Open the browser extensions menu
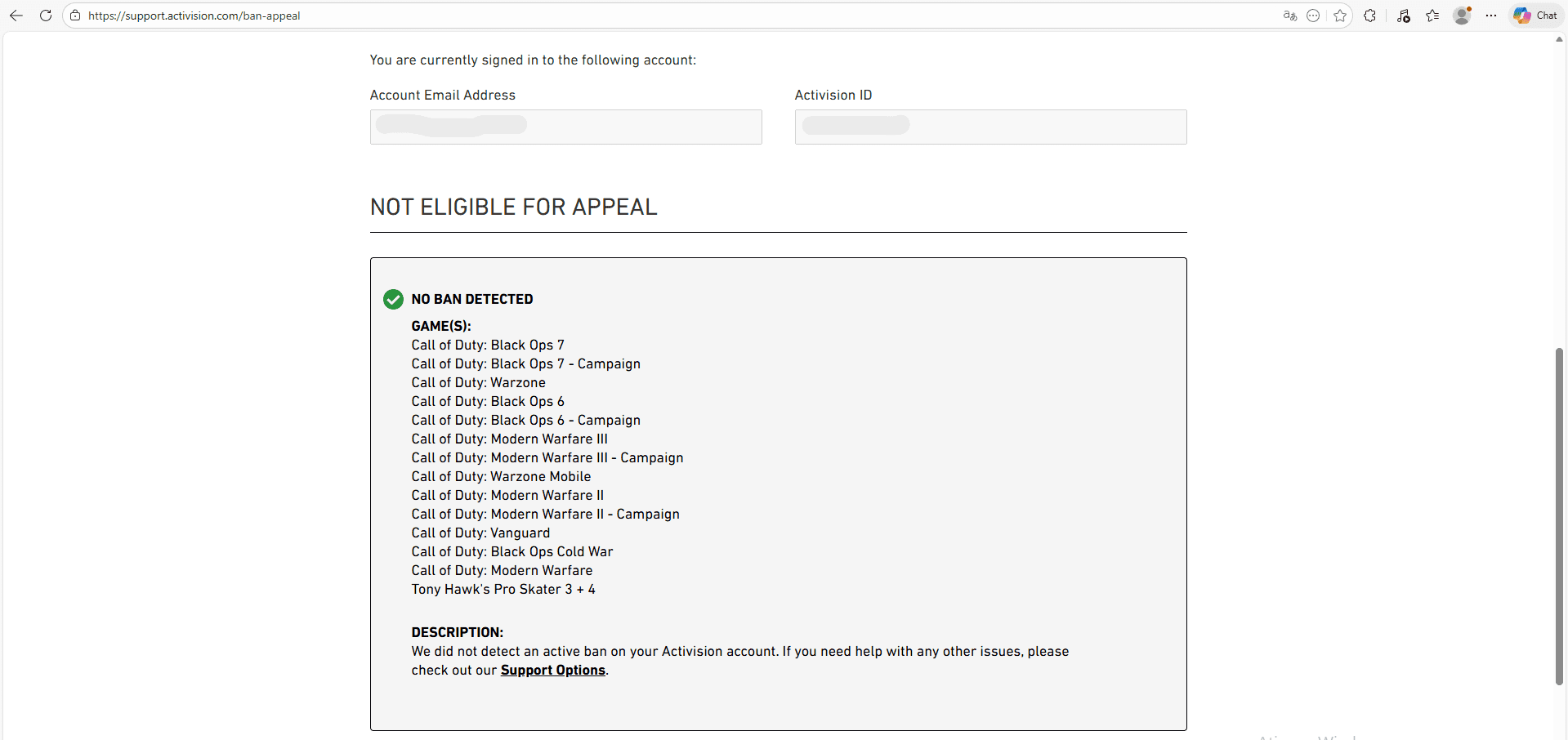 coord(1370,16)
